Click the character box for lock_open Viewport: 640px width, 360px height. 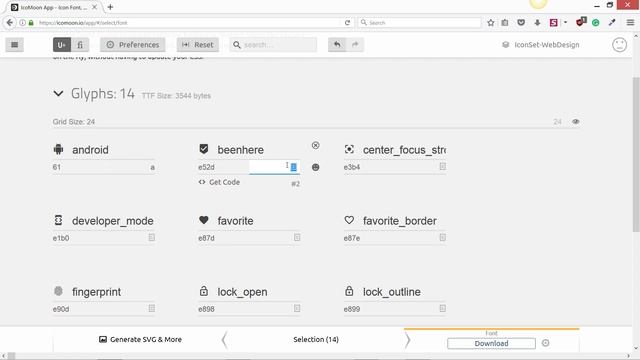(297, 309)
